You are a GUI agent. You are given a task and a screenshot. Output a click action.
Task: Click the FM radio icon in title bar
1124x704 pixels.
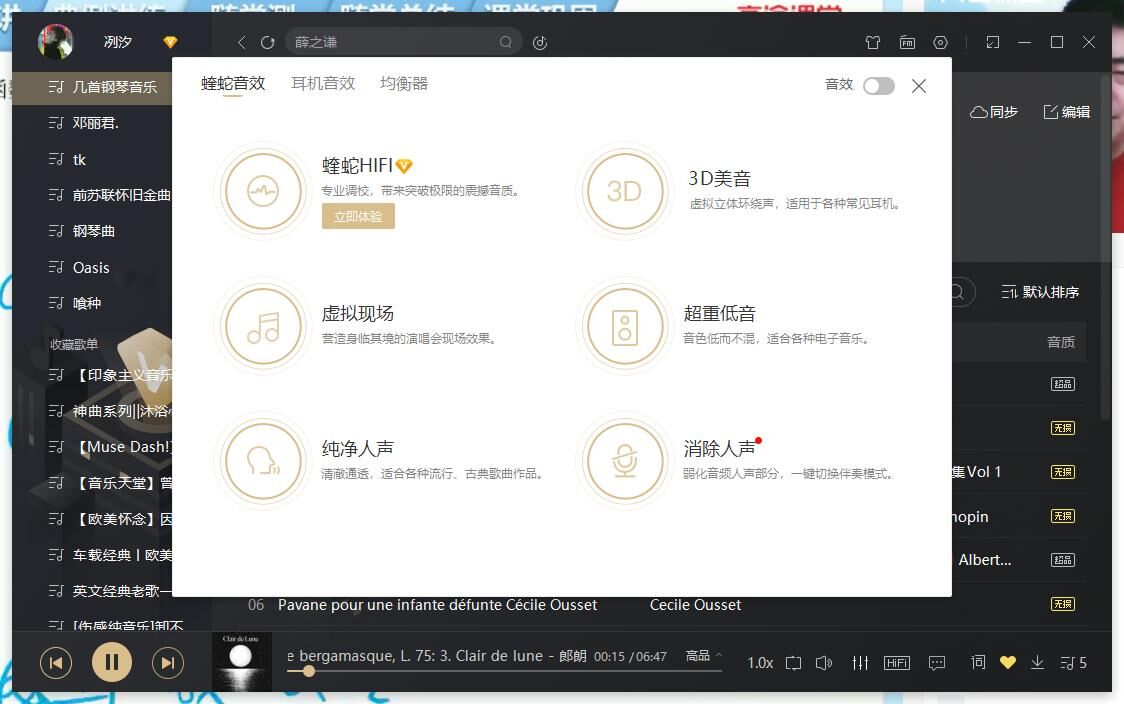907,43
